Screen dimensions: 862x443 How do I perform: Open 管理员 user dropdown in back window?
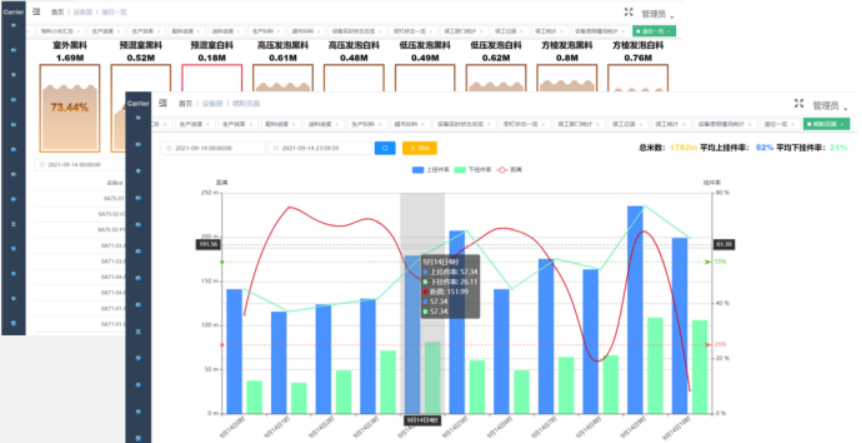657,14
